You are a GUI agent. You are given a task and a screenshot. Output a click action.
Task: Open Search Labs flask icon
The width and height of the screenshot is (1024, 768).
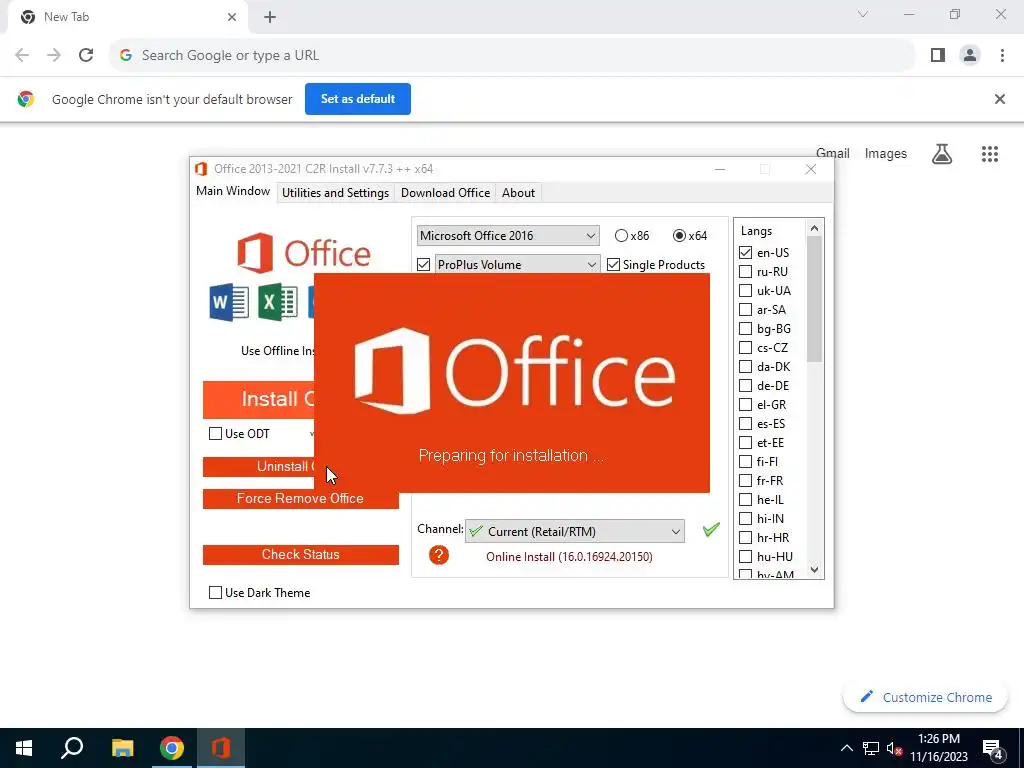pyautogui.click(x=942, y=153)
